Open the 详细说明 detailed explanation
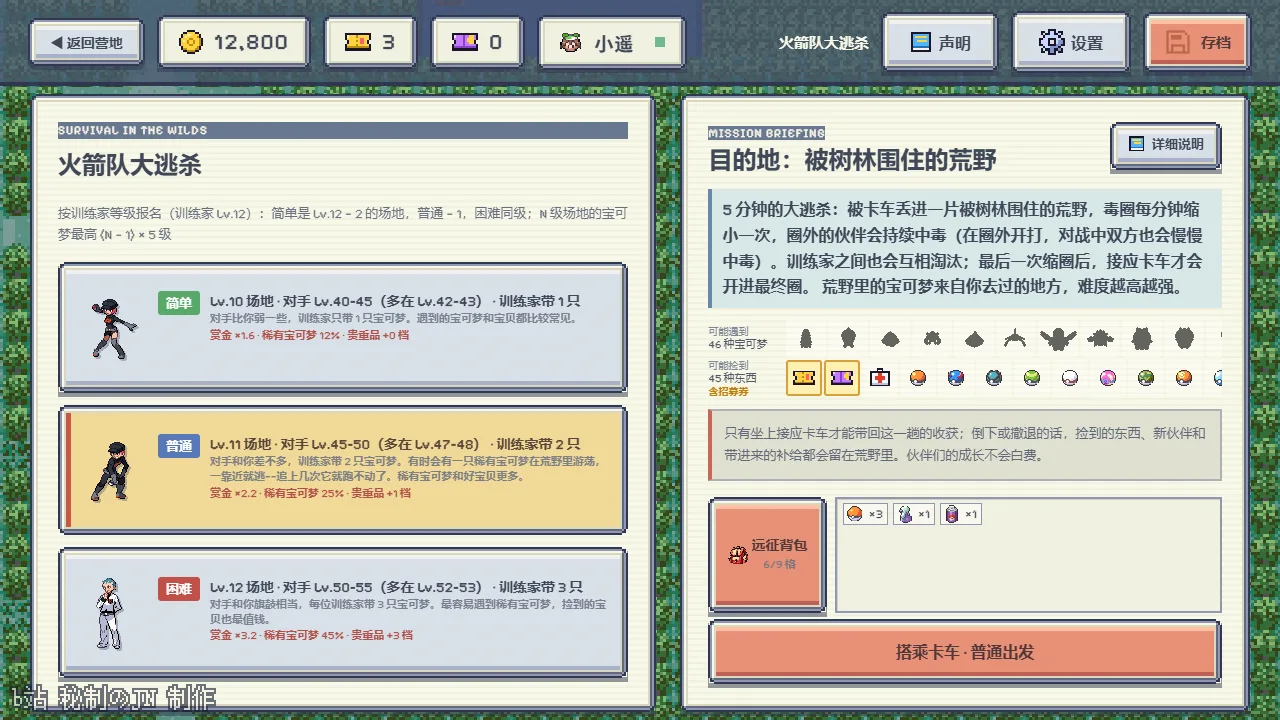 pyautogui.click(x=1165, y=145)
